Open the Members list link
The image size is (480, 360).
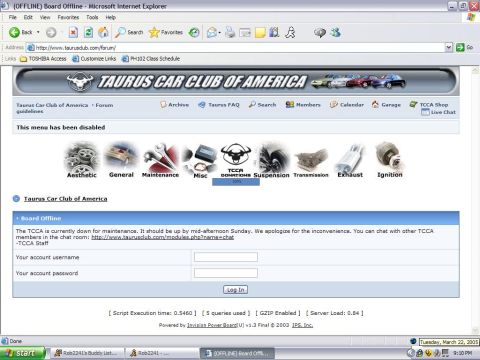coord(303,105)
